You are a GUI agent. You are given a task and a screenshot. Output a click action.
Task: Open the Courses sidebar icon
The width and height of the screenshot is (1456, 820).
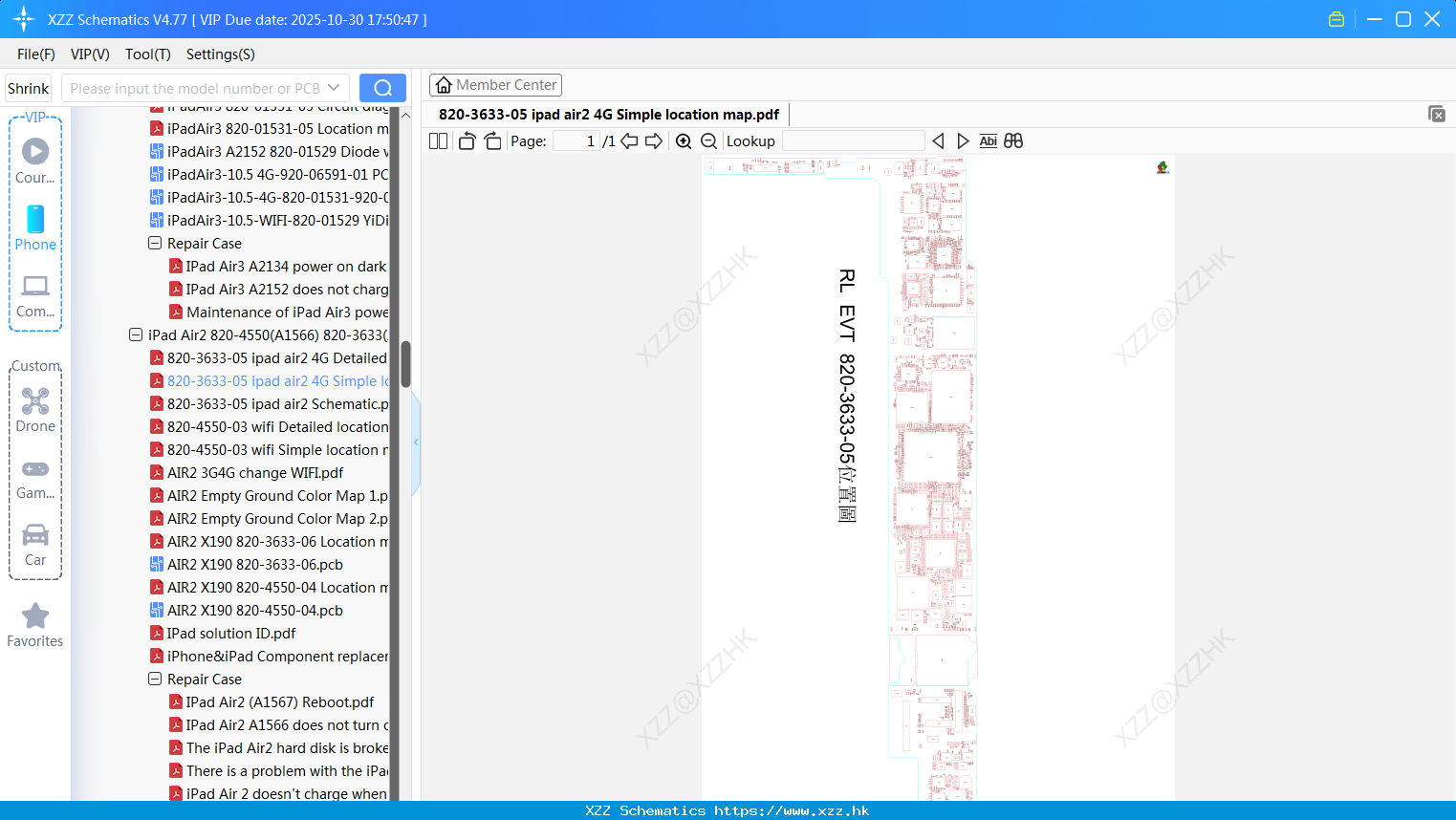coord(35,160)
